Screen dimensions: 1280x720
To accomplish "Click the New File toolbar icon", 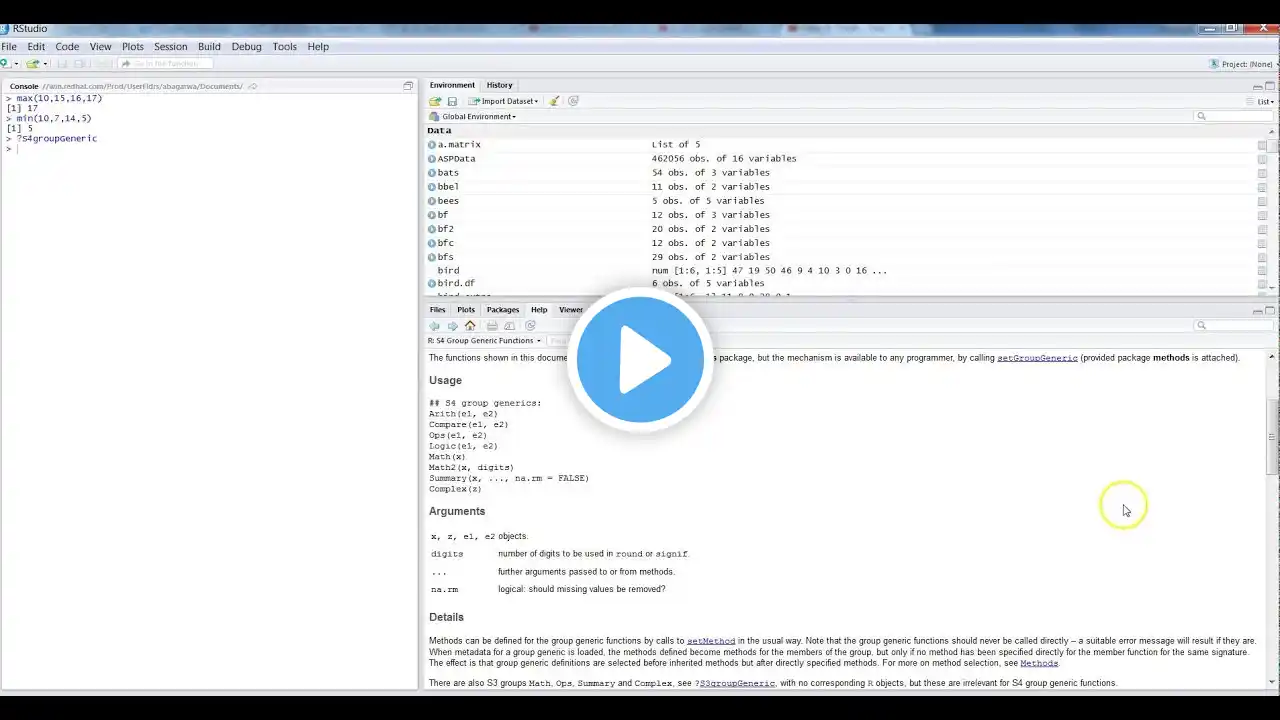I will pos(5,64).
